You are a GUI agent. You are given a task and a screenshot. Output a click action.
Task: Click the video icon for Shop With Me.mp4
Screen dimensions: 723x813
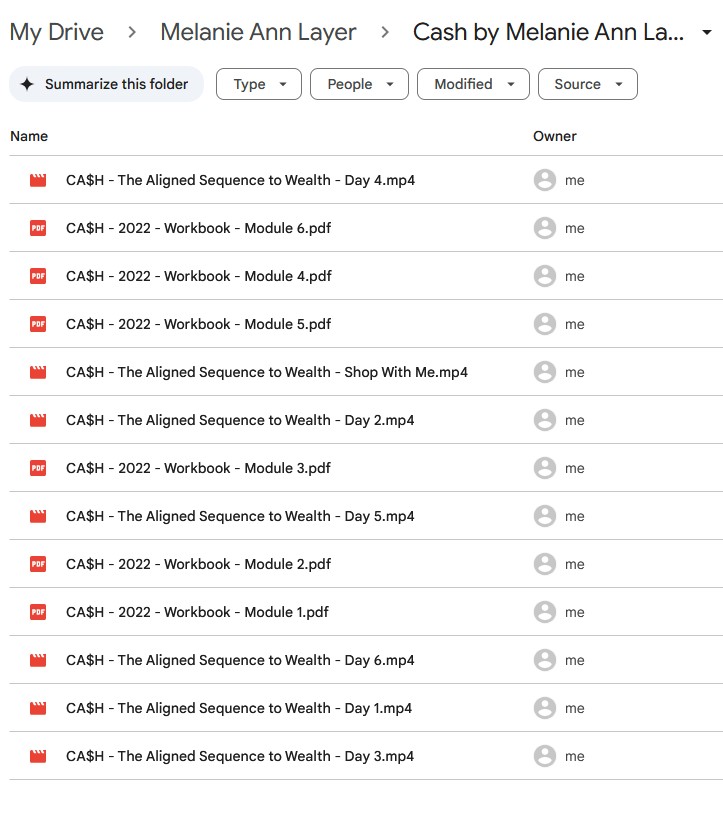pyautogui.click(x=38, y=372)
